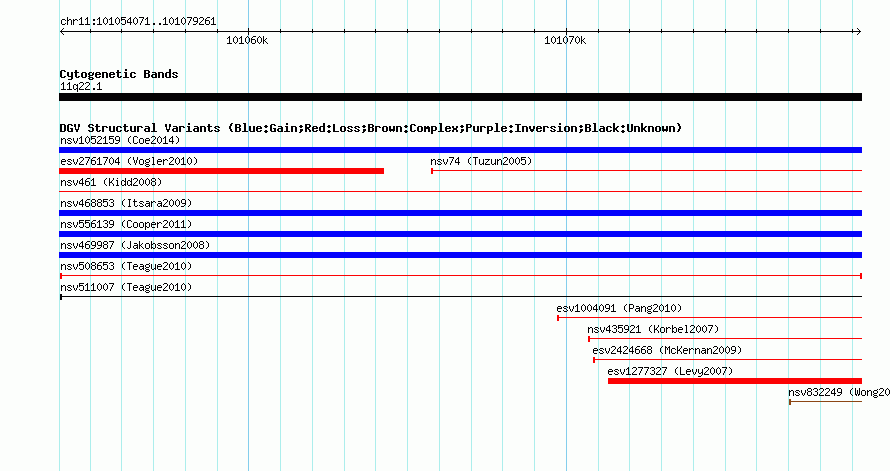Click the nsv508653 (Teague2010) label
This screenshot has height=471, width=890.
(x=126, y=266)
